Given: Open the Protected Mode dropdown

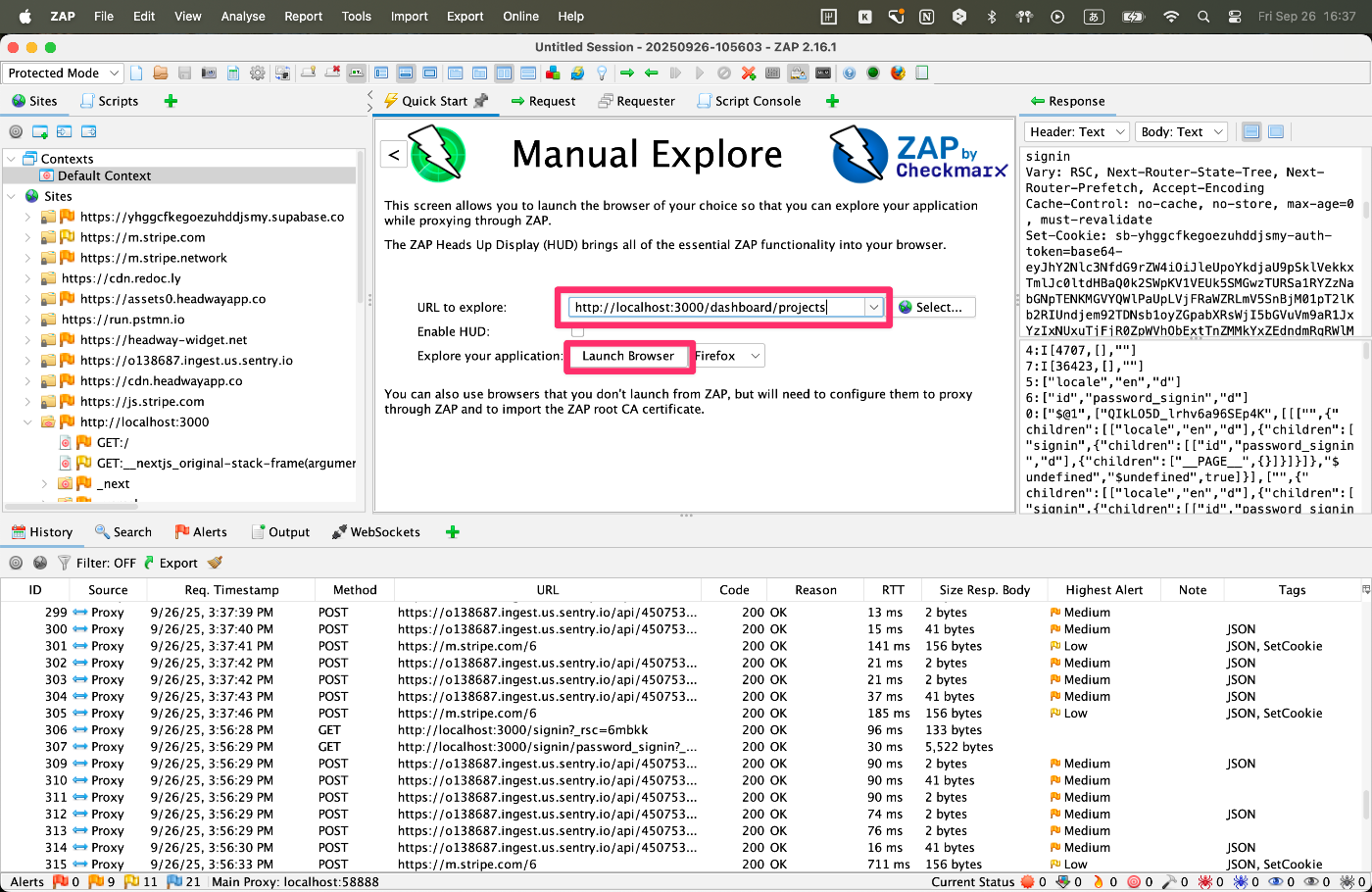Looking at the screenshot, I should click(x=62, y=73).
